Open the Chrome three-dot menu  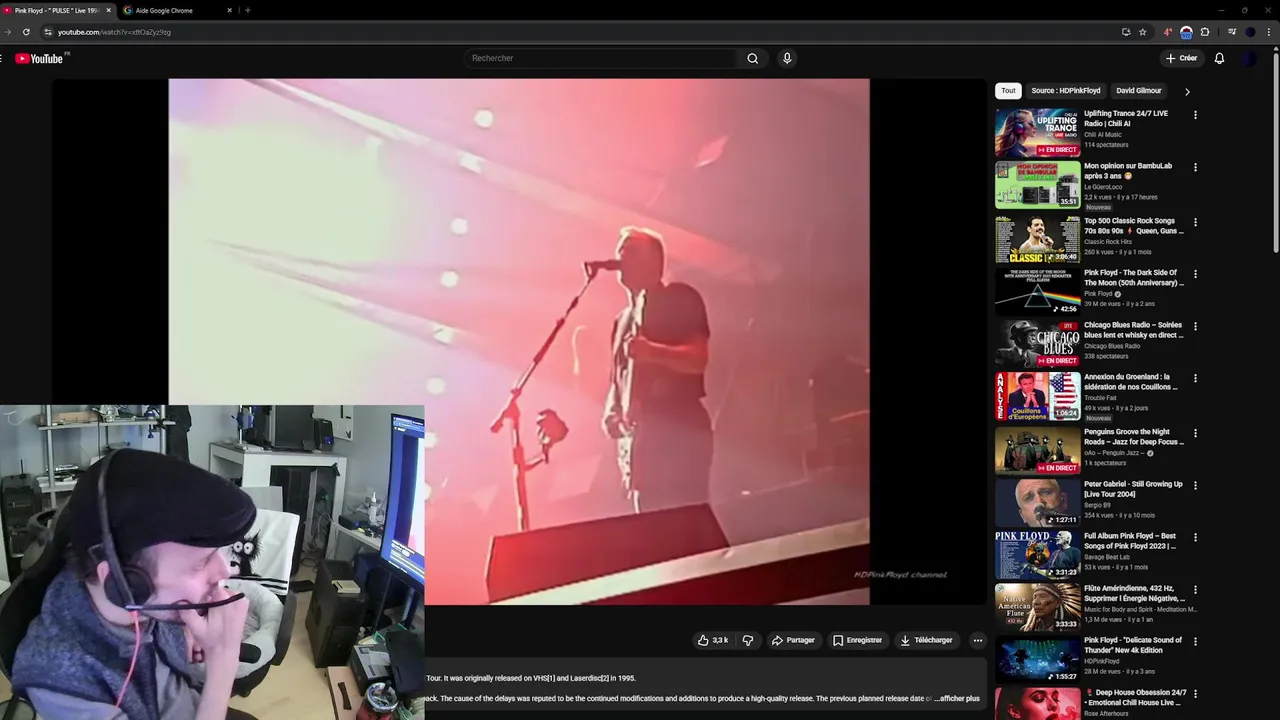pos(1269,32)
